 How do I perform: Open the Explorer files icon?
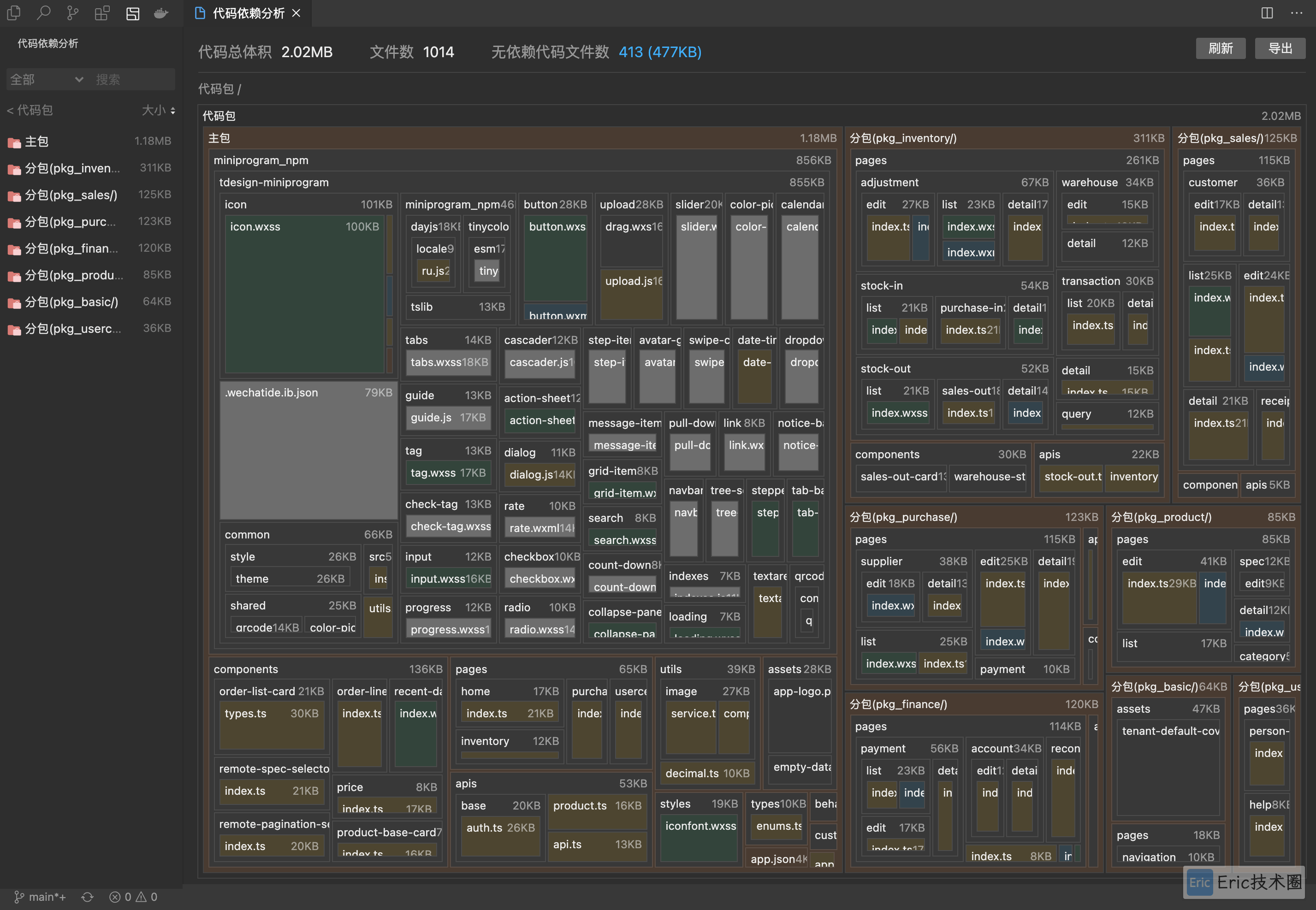pyautogui.click(x=14, y=13)
